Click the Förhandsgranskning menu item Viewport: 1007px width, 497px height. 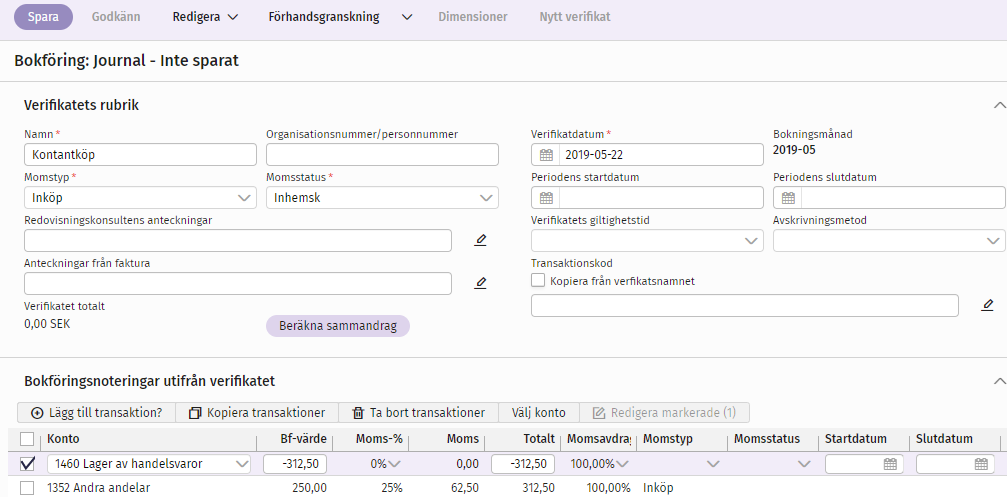click(324, 17)
